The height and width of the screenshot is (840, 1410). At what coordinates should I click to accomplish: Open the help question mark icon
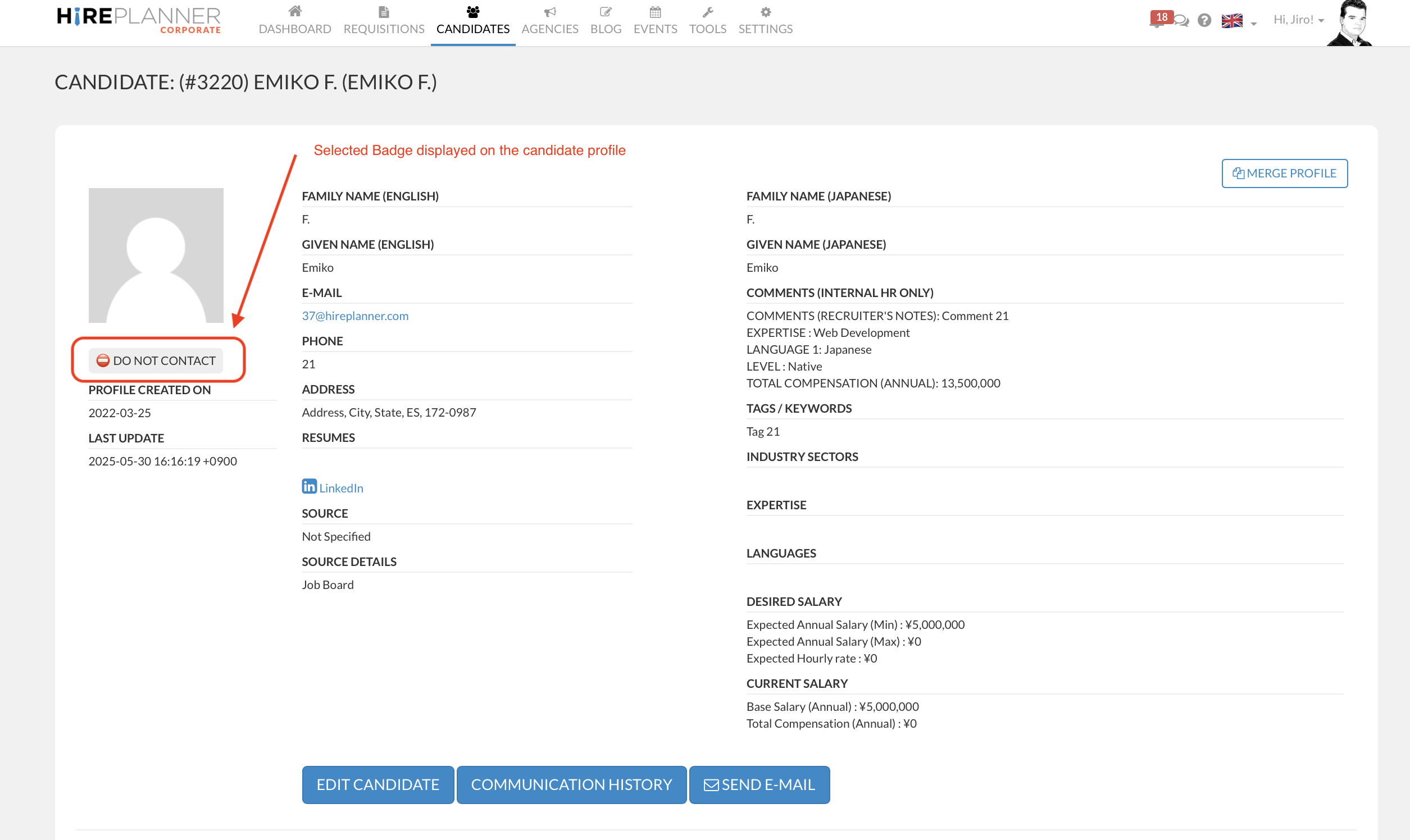click(1204, 20)
